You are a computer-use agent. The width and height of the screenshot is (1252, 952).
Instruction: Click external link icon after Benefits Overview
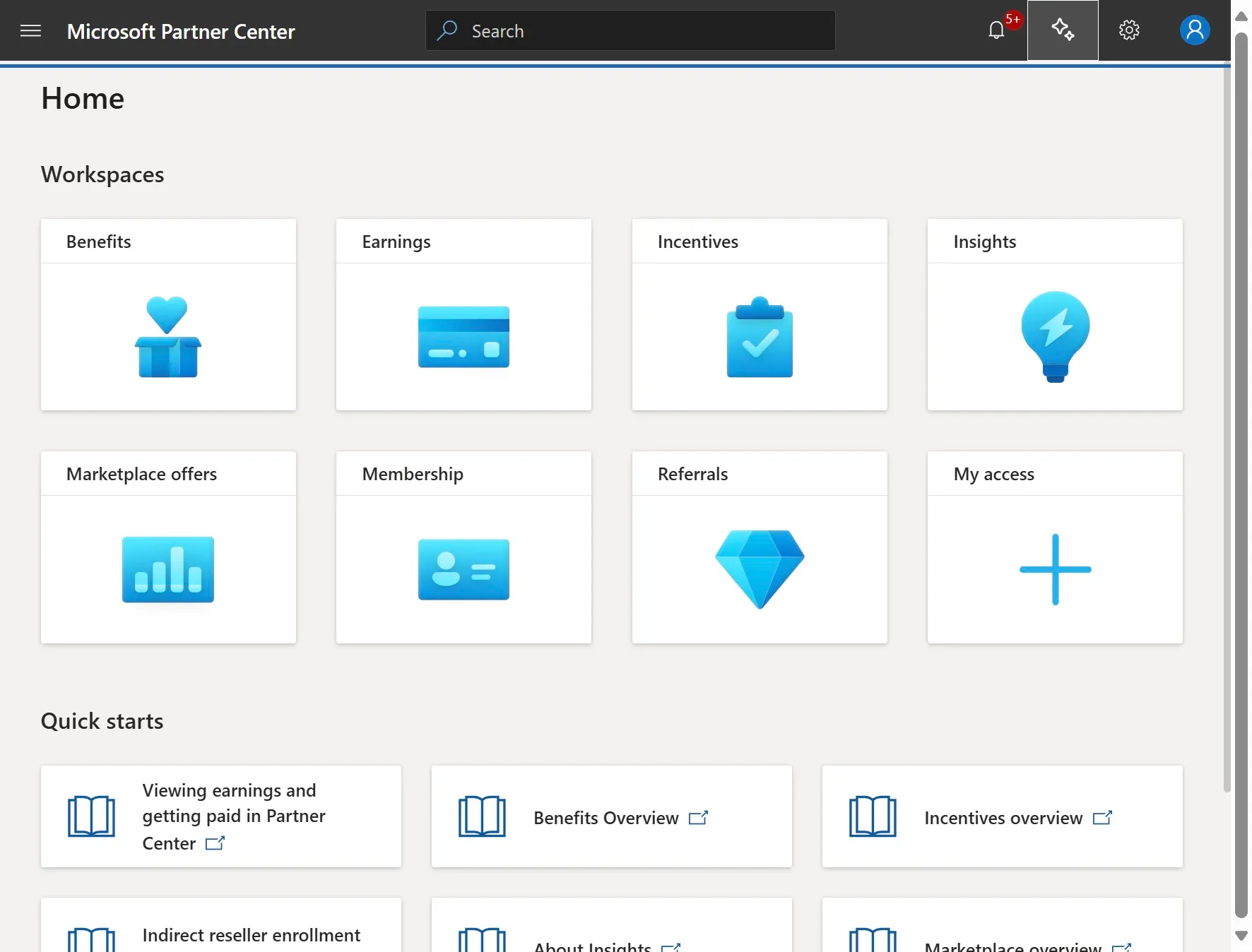[698, 818]
